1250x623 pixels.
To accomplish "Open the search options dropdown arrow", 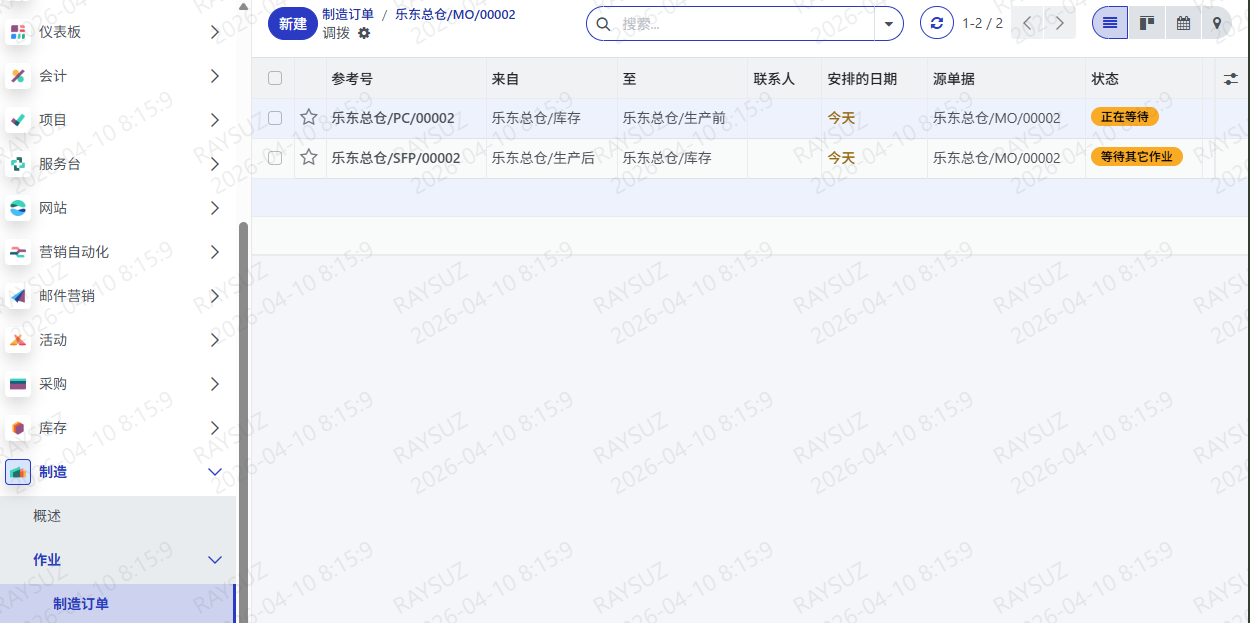I will point(888,24).
